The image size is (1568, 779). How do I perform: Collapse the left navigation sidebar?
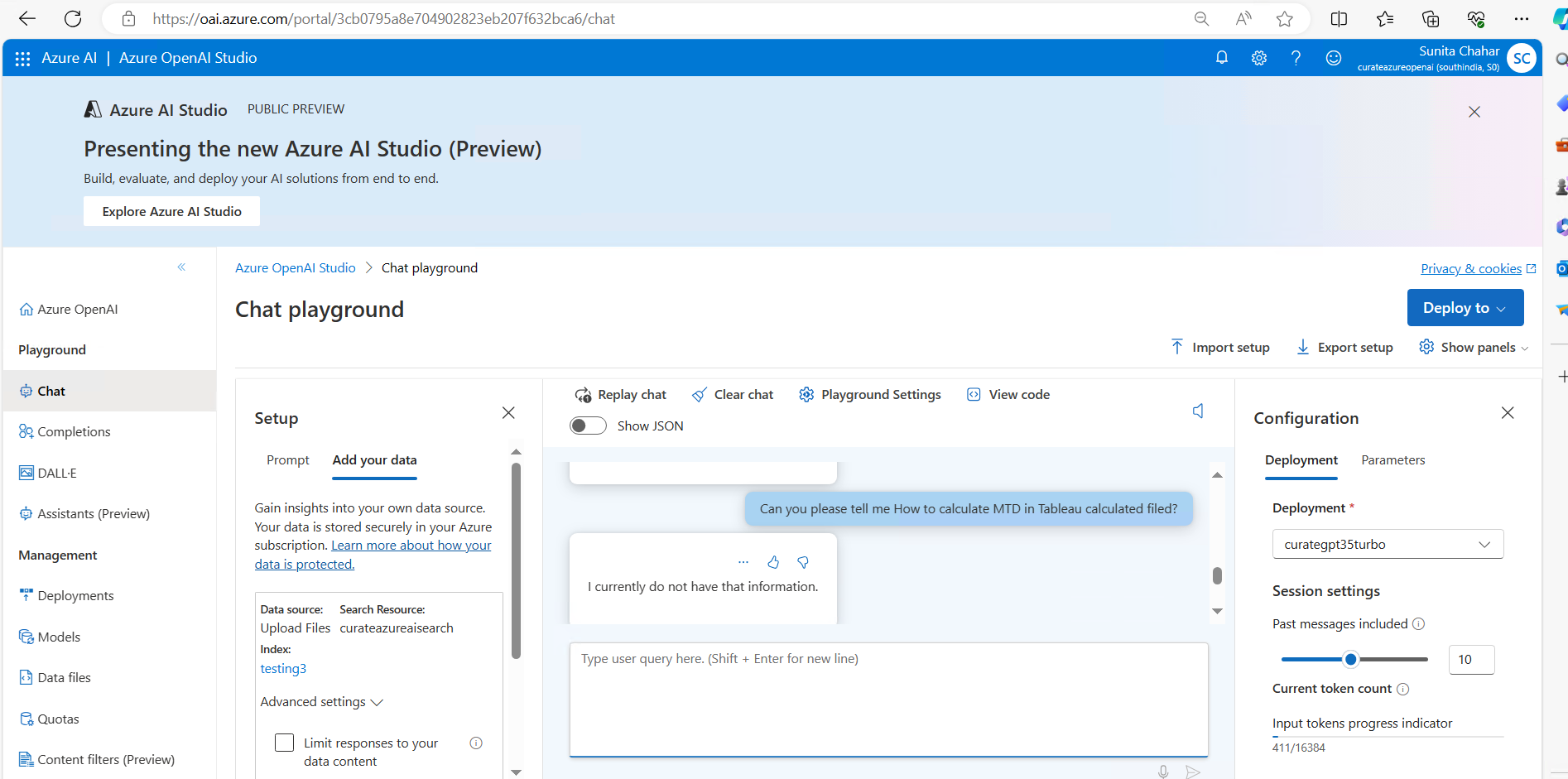tap(181, 267)
